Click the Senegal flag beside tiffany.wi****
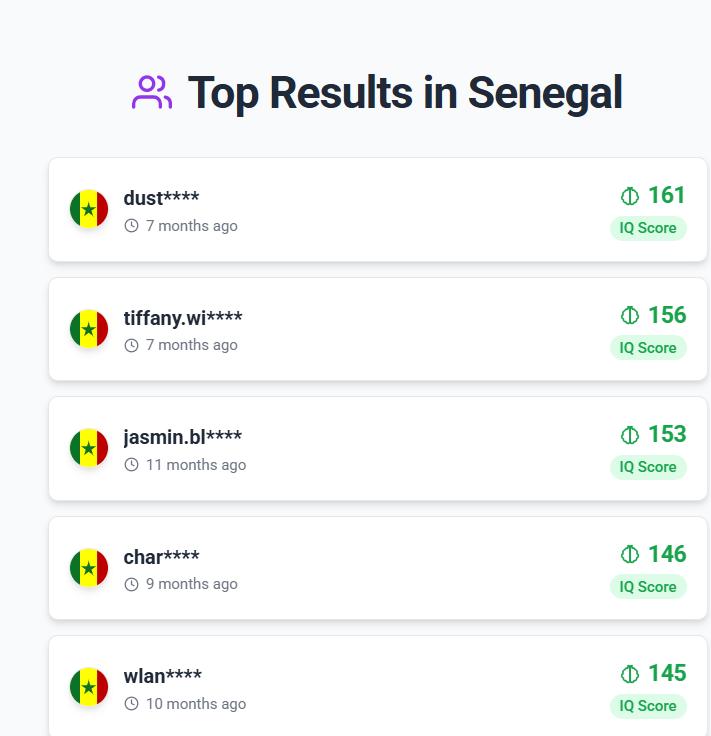 [x=89, y=329]
